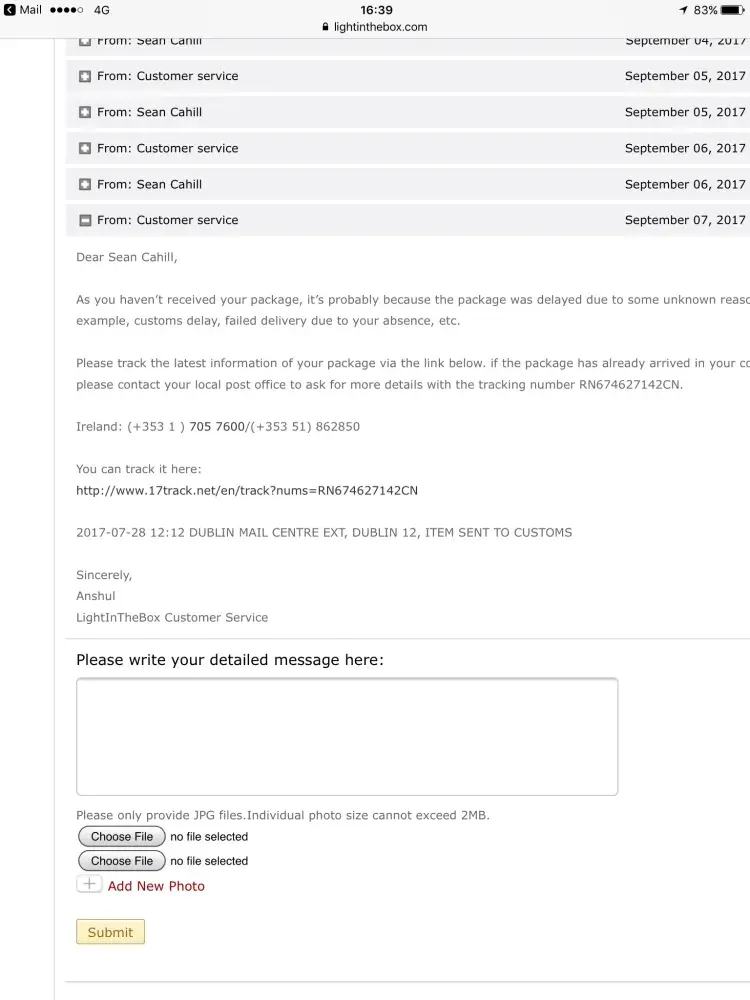This screenshot has height=1000, width=750.
Task: Submit the message form
Action: pos(110,932)
